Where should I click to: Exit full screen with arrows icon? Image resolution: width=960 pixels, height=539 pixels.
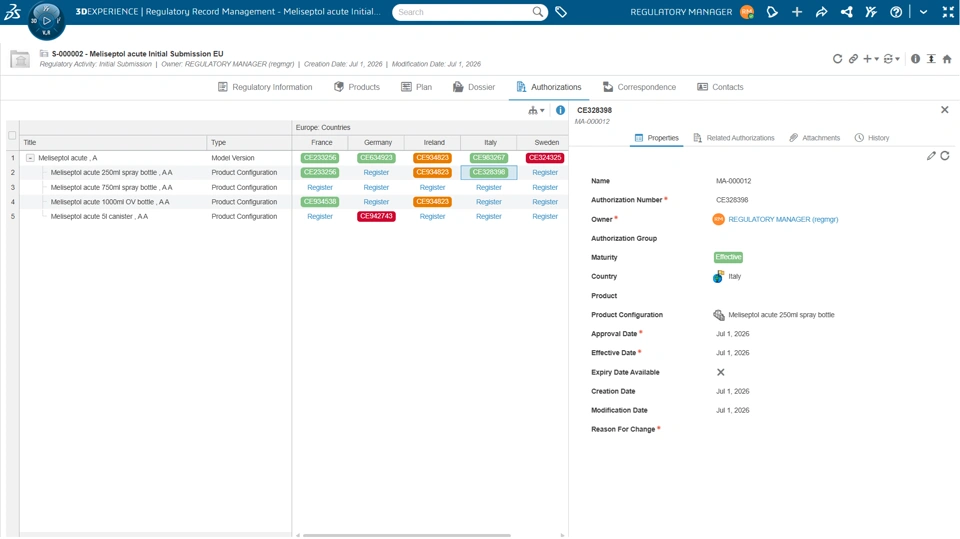click(948, 12)
